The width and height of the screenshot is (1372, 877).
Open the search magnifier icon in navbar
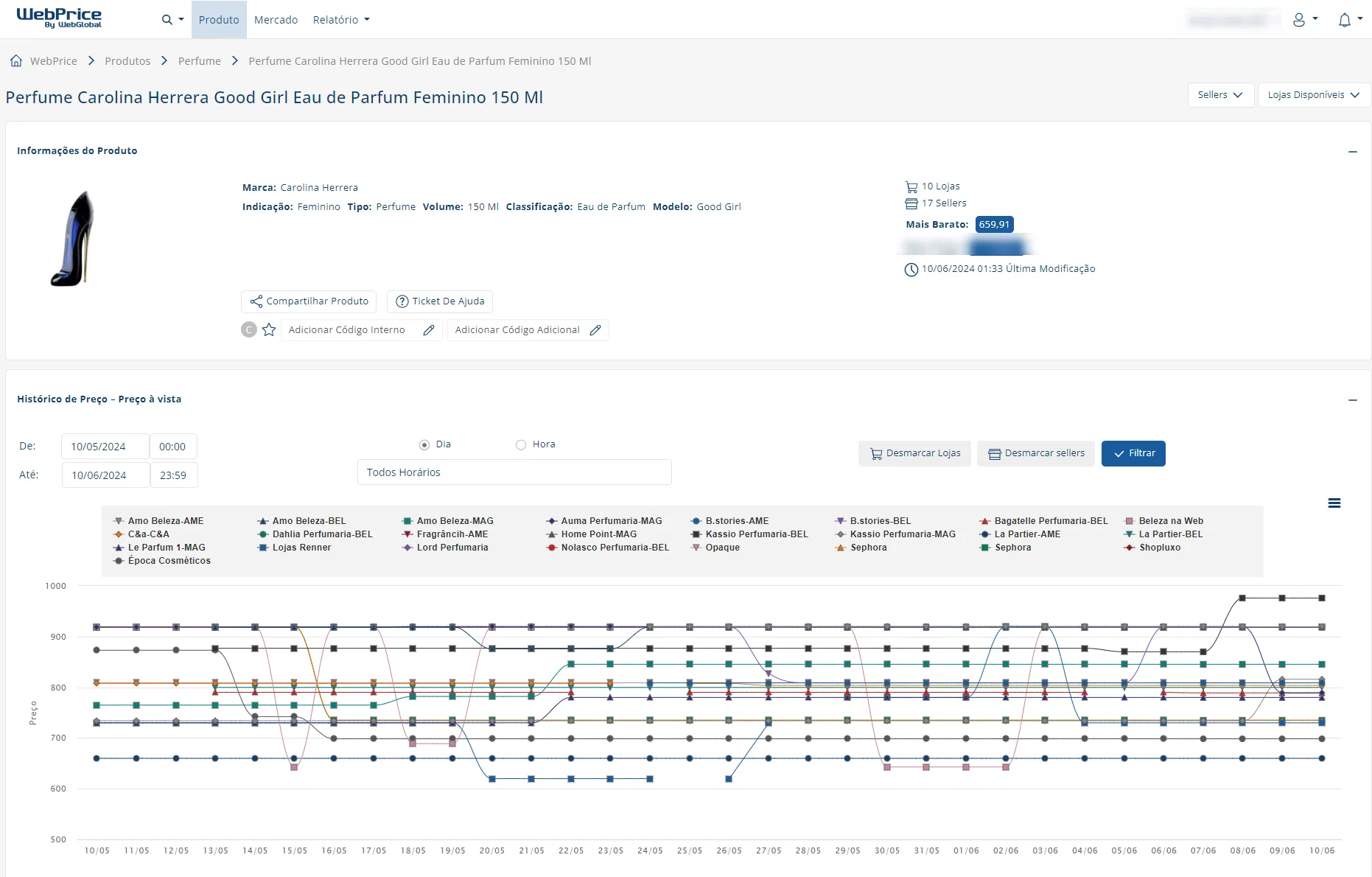pos(167,20)
